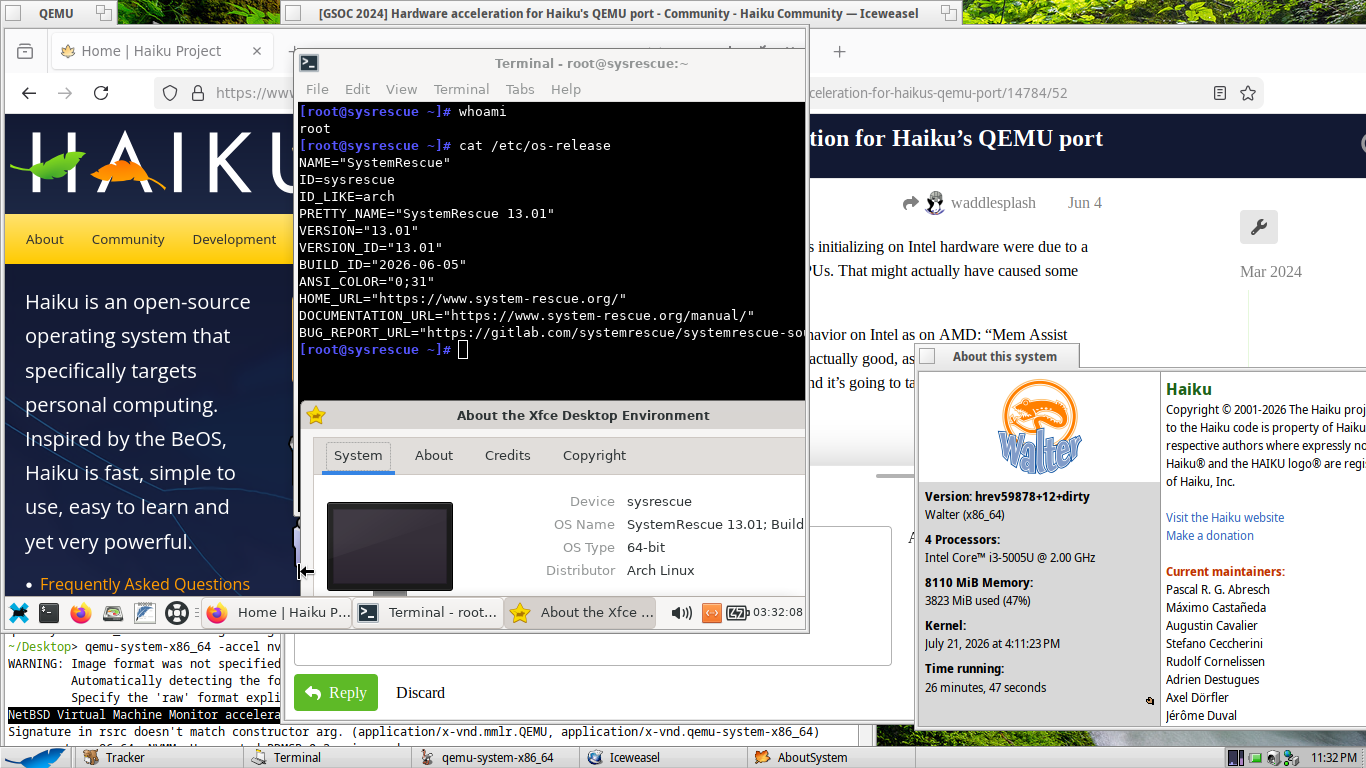
Task: Open the Xfce applications menu icon
Action: (x=18, y=613)
